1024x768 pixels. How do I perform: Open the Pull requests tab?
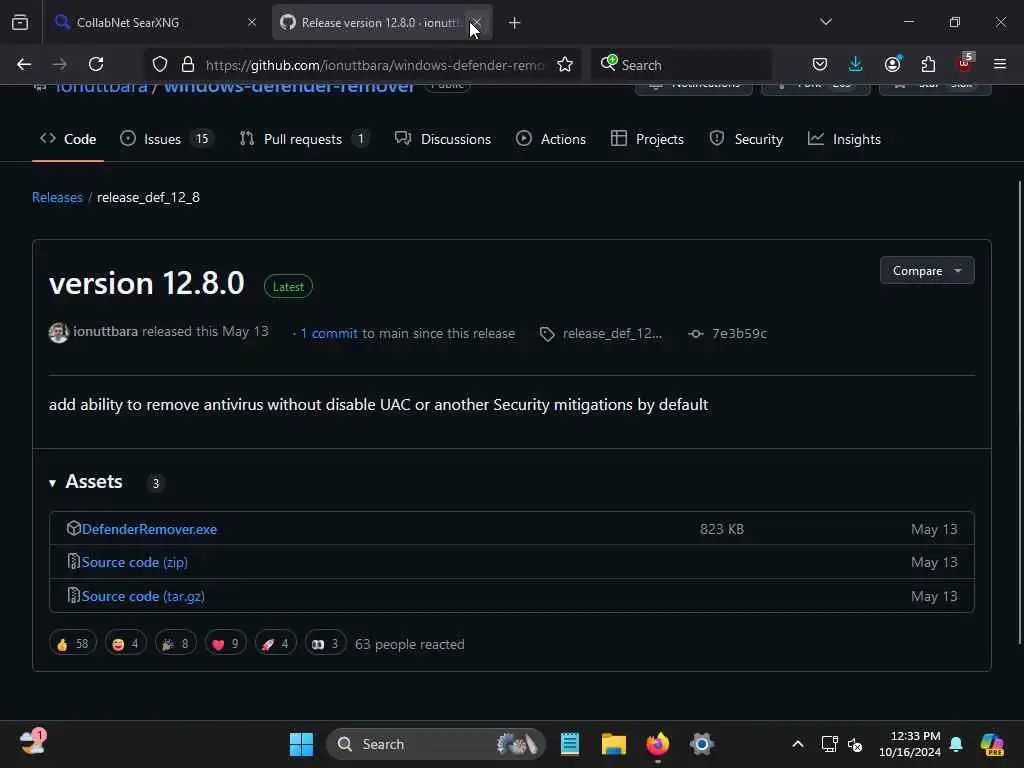pyautogui.click(x=304, y=139)
